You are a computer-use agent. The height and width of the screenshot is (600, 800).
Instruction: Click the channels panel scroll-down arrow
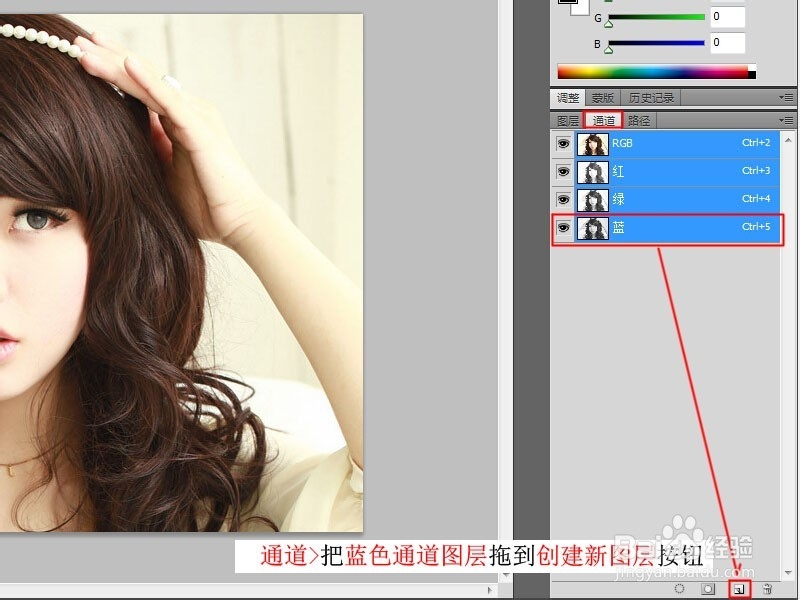788,572
